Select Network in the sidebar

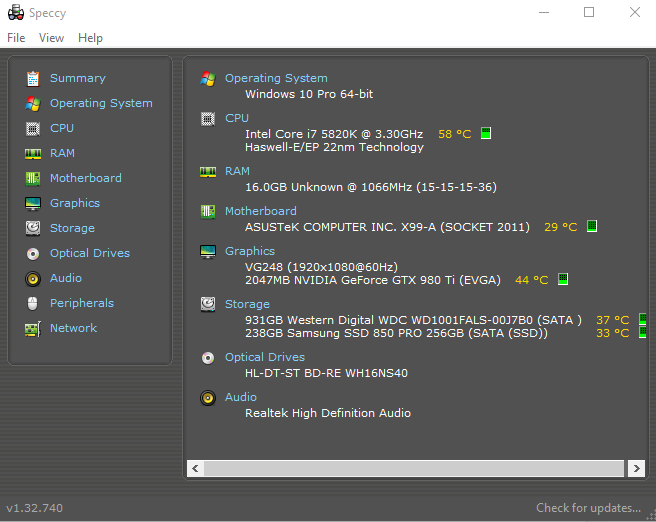pyautogui.click(x=73, y=328)
